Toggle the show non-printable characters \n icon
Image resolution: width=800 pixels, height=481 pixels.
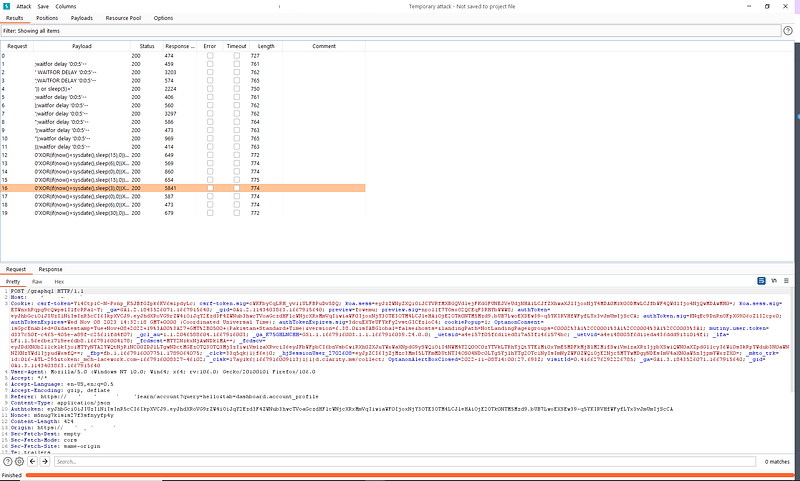(x=774, y=281)
